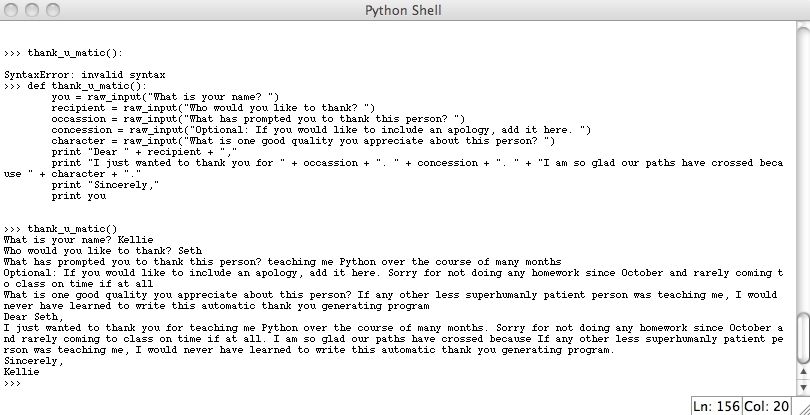Screen dimensions: 810x415
Task: Click the Col: 20 status indicator
Action: pyautogui.click(x=767, y=406)
